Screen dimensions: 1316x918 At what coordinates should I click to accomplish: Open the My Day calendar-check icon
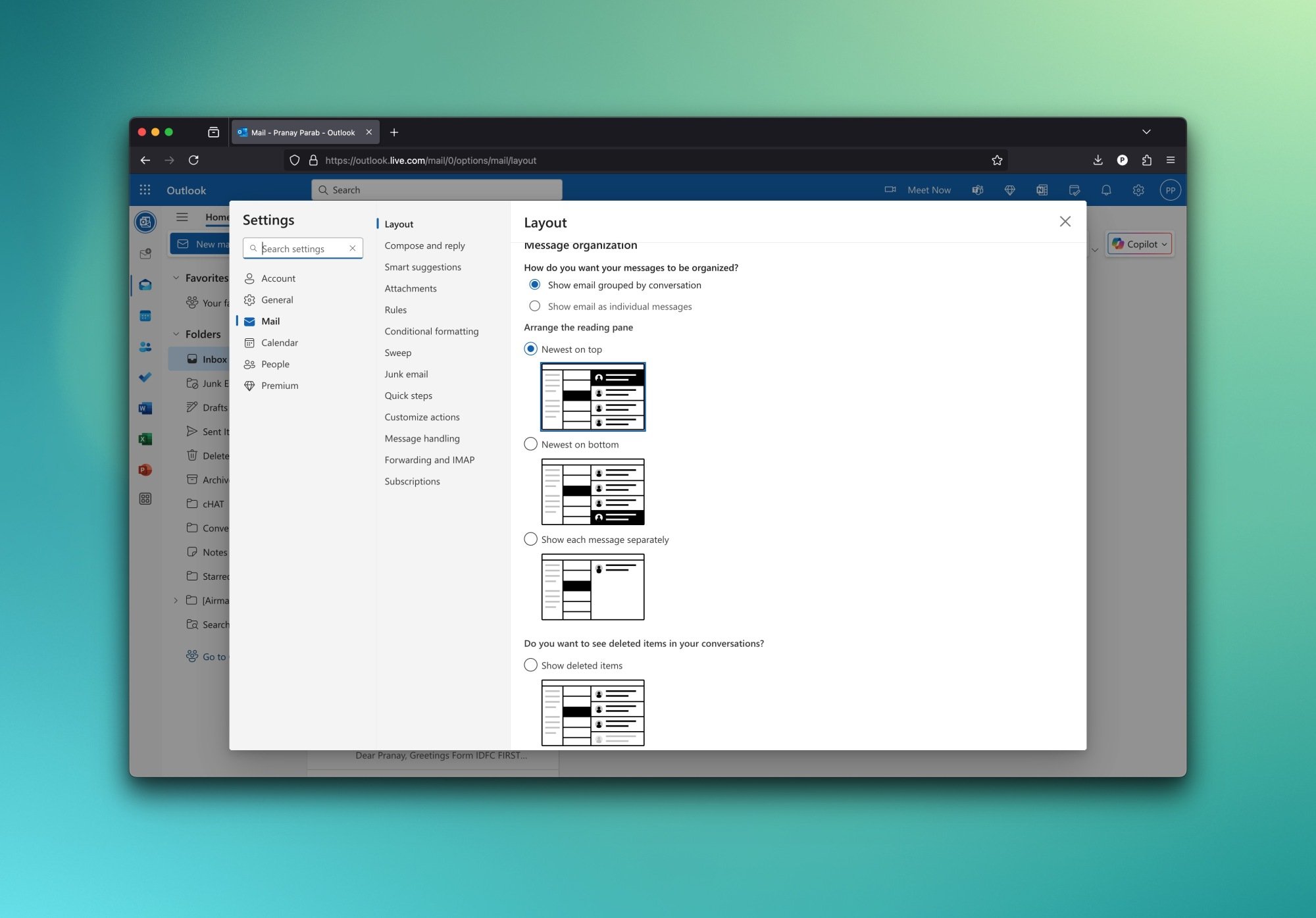point(1074,190)
